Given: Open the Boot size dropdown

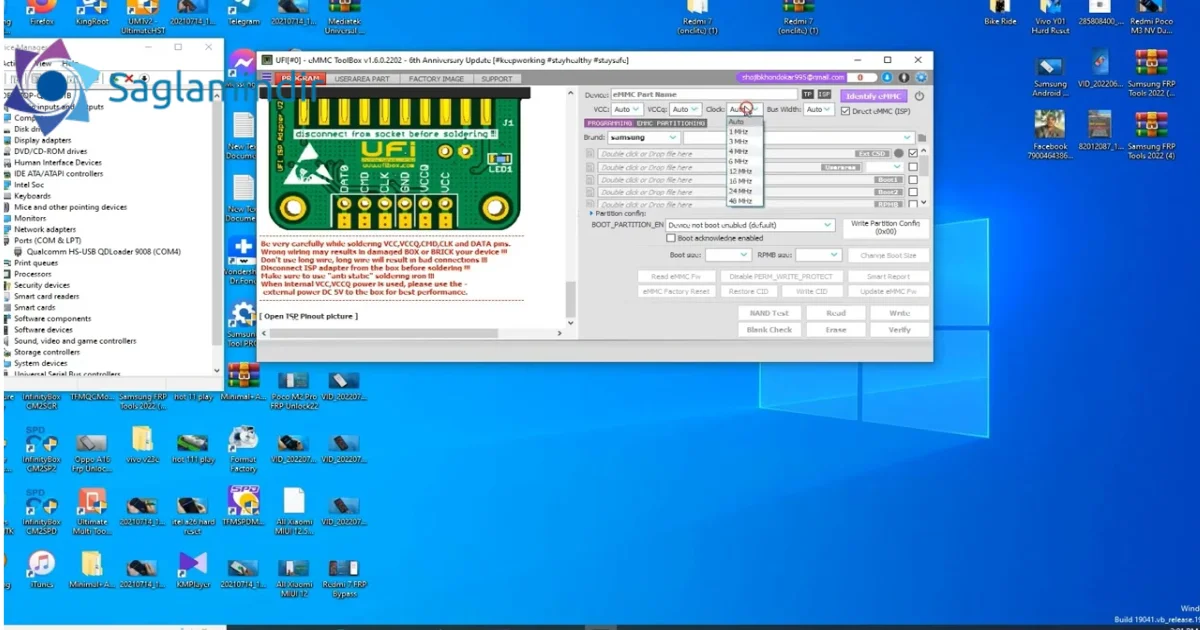Looking at the screenshot, I should tap(727, 255).
